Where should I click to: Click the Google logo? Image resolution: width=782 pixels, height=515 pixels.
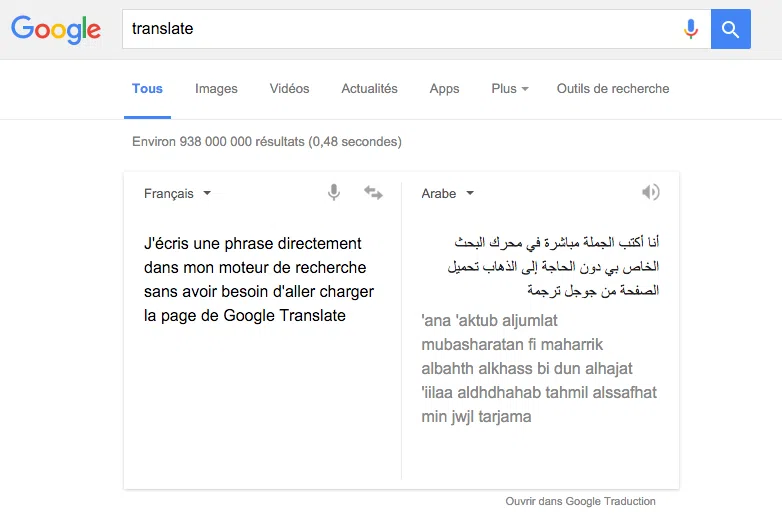(x=56, y=29)
